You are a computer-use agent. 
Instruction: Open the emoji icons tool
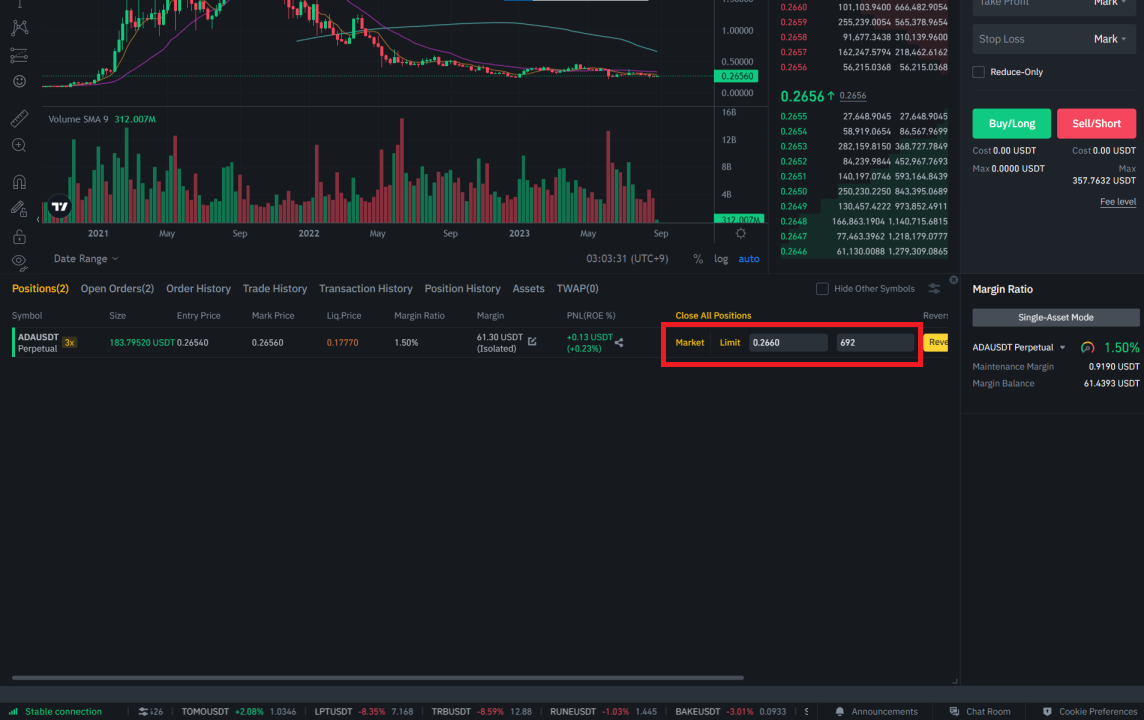click(20, 81)
